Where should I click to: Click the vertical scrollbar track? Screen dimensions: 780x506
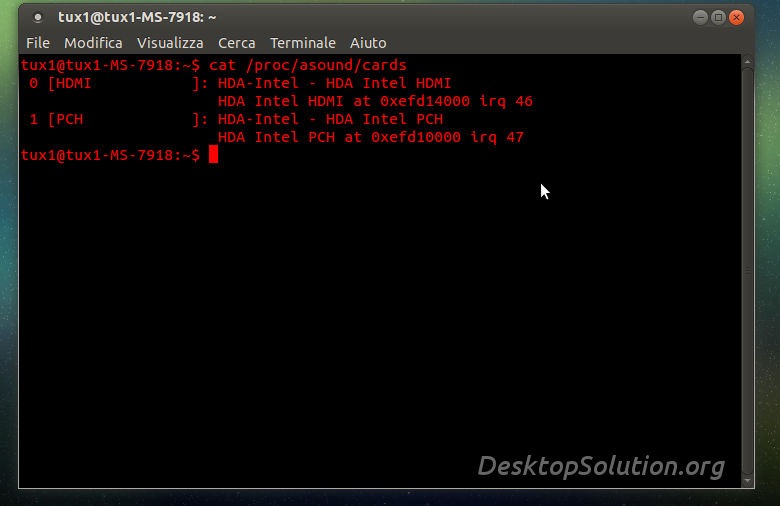point(747,271)
